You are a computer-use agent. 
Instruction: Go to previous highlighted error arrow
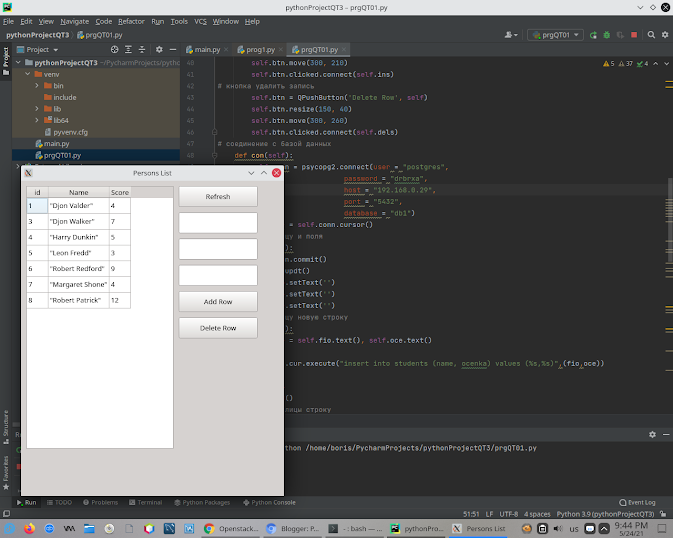655,64
